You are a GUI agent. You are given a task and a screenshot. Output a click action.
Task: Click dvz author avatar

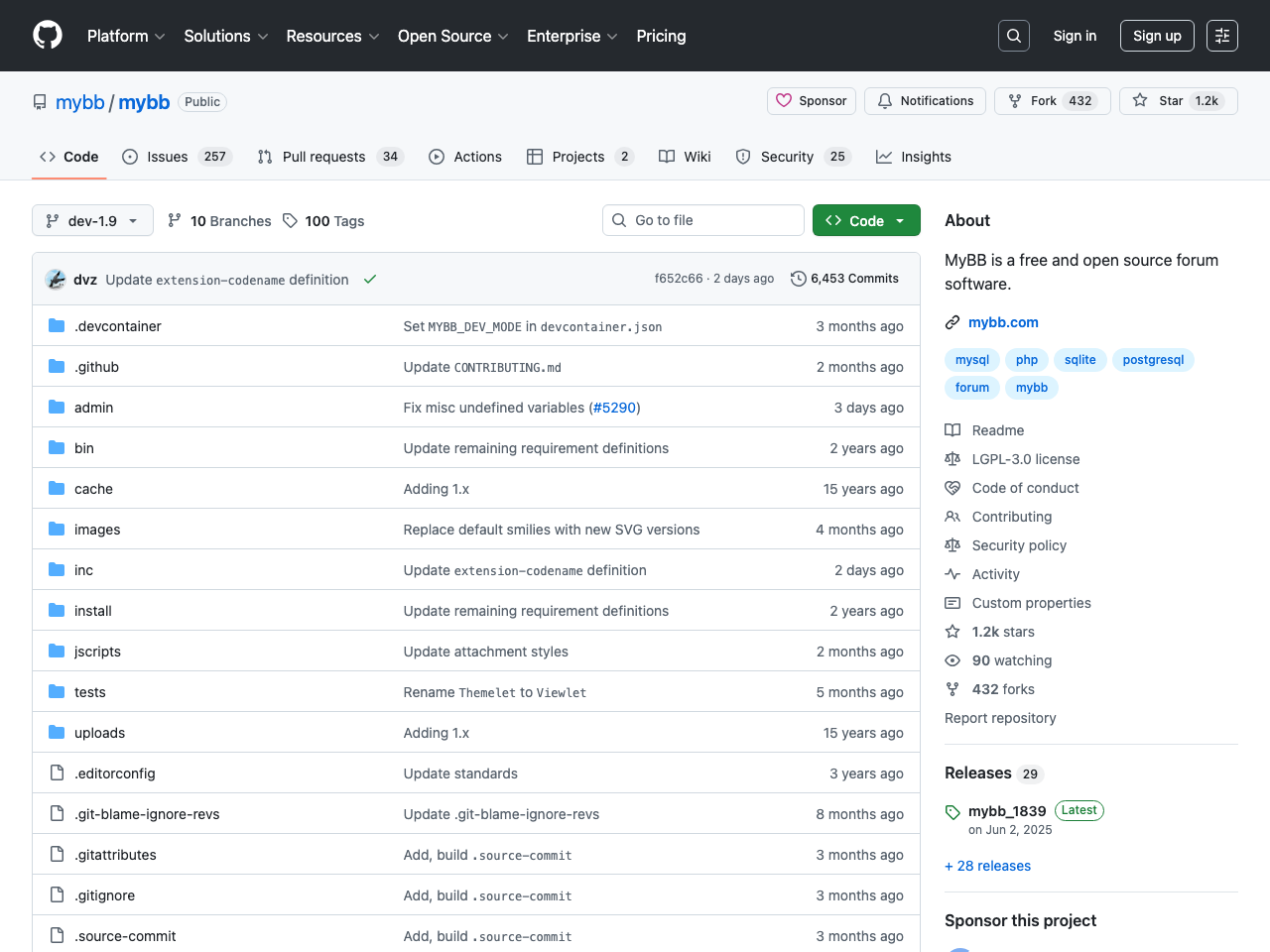(x=56, y=280)
